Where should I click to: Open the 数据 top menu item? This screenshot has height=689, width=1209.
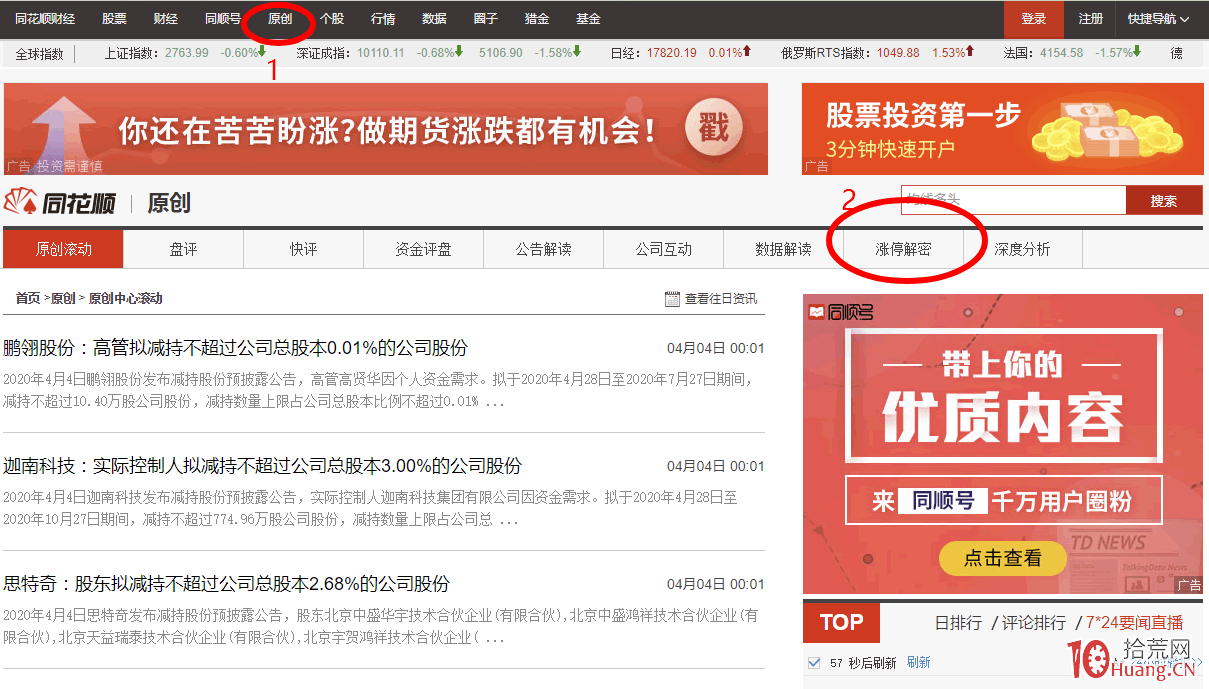pos(434,19)
